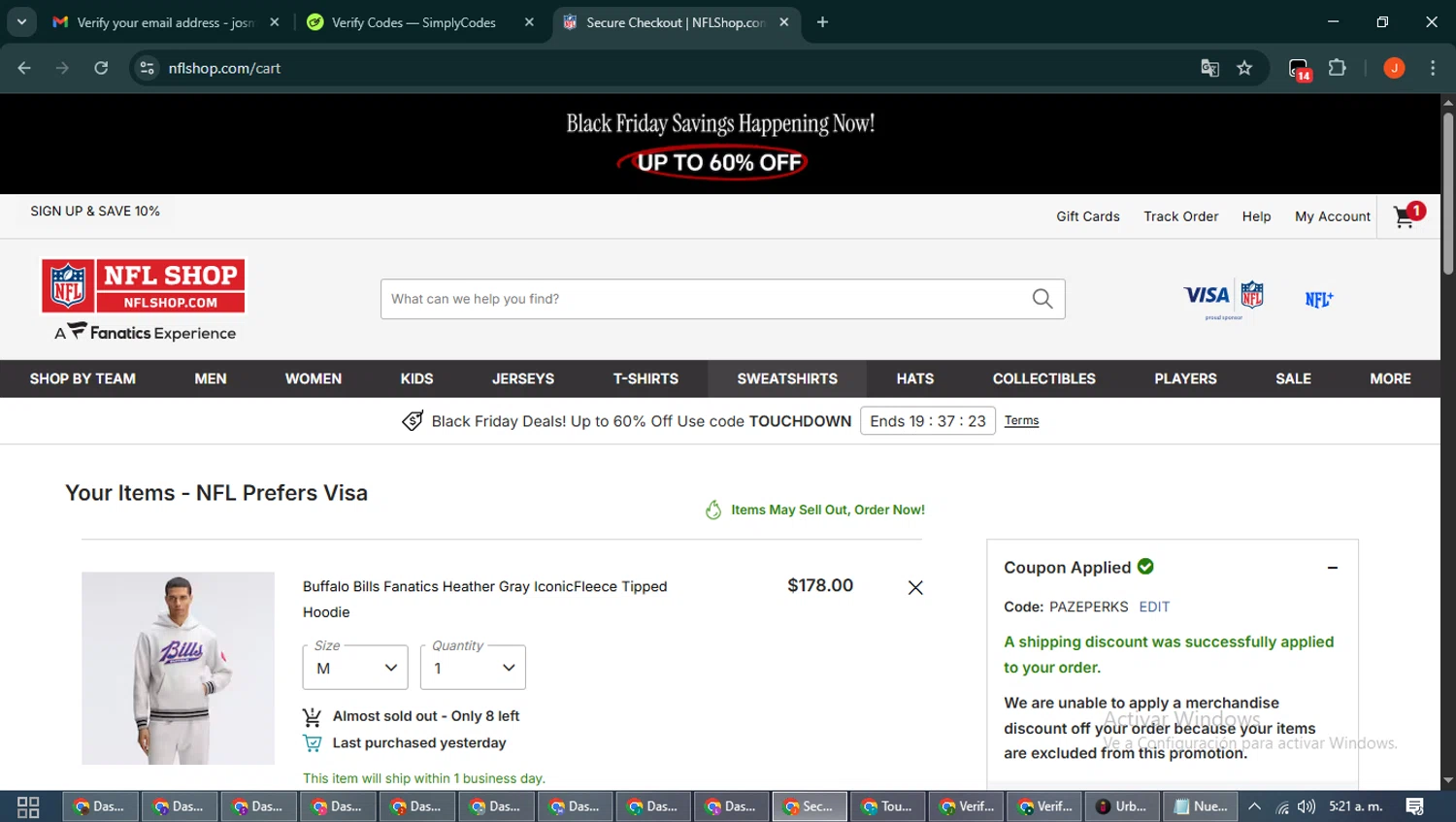Open the SALE menu
The image size is (1456, 822).
[1293, 378]
